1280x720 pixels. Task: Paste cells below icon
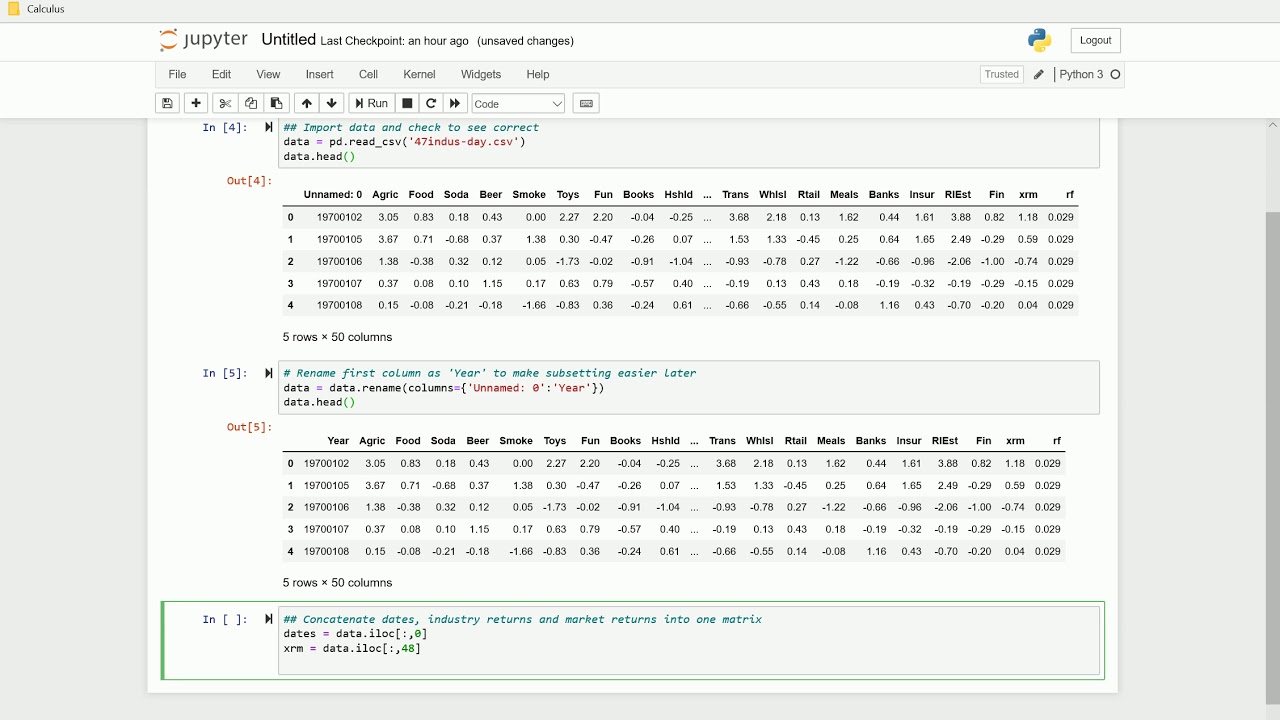click(x=277, y=103)
